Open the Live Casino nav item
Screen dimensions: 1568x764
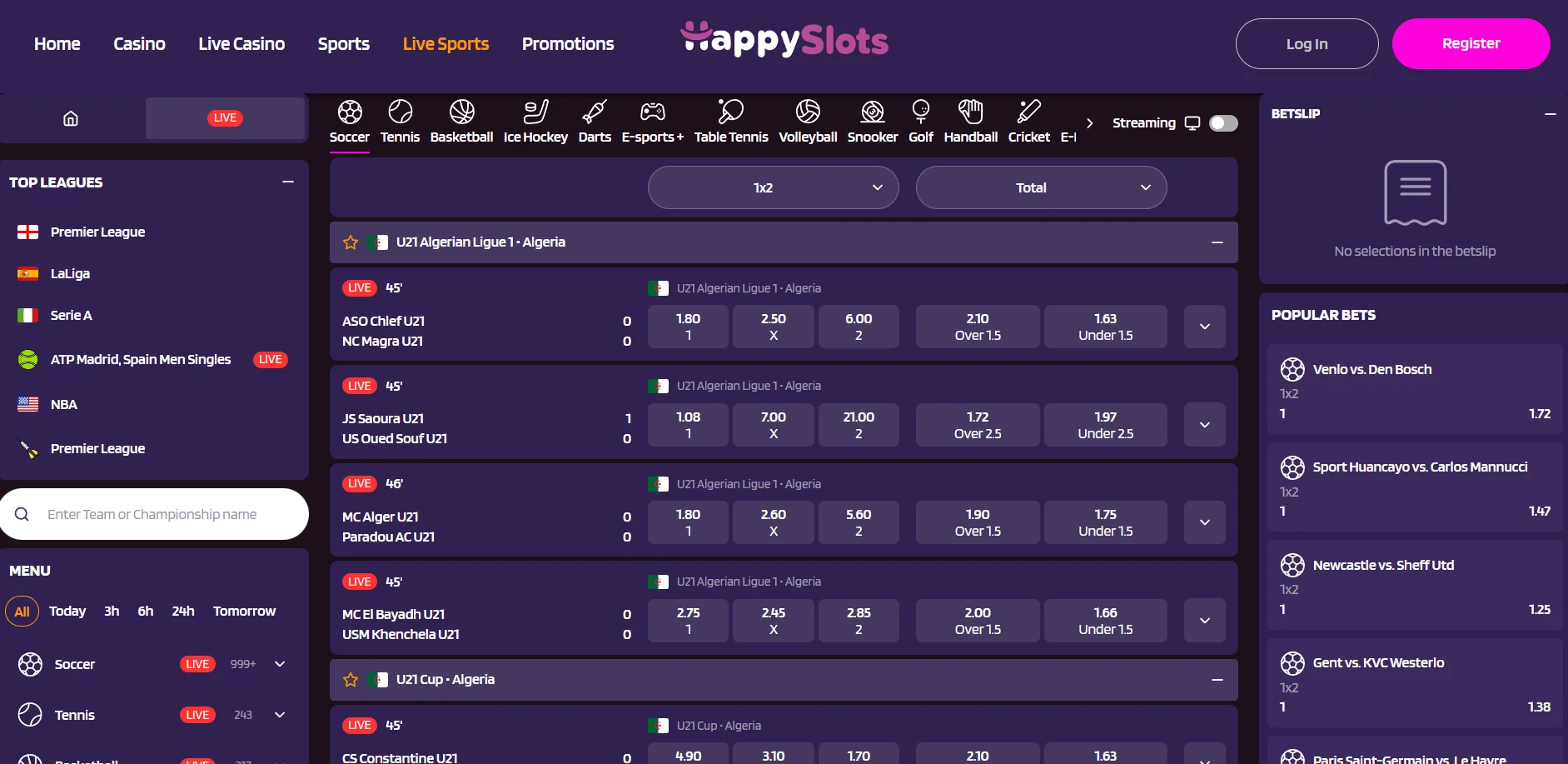pyautogui.click(x=241, y=44)
